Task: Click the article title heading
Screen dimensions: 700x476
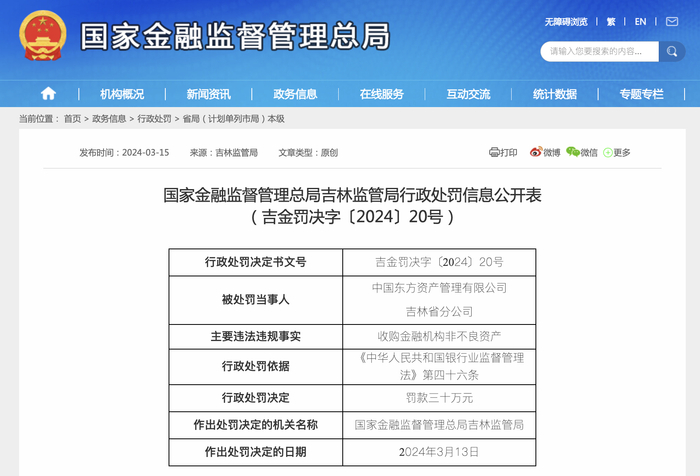Action: pos(352,195)
